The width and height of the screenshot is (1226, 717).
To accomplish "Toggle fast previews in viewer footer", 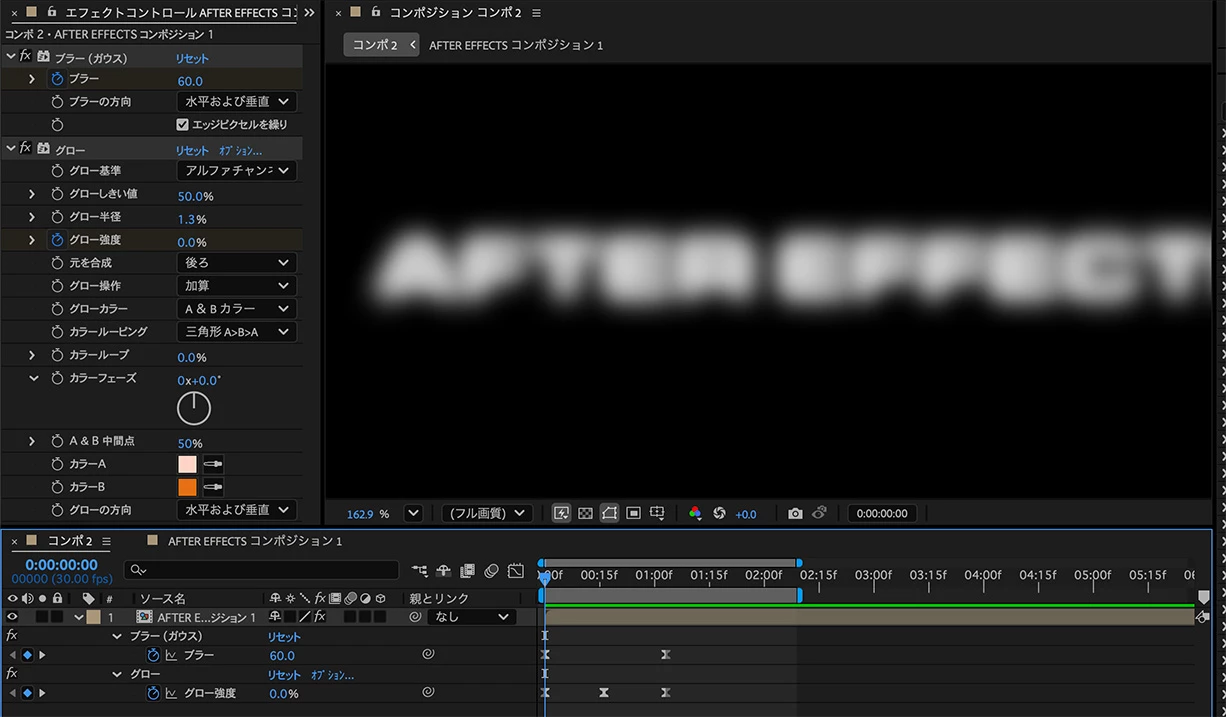I will point(562,513).
